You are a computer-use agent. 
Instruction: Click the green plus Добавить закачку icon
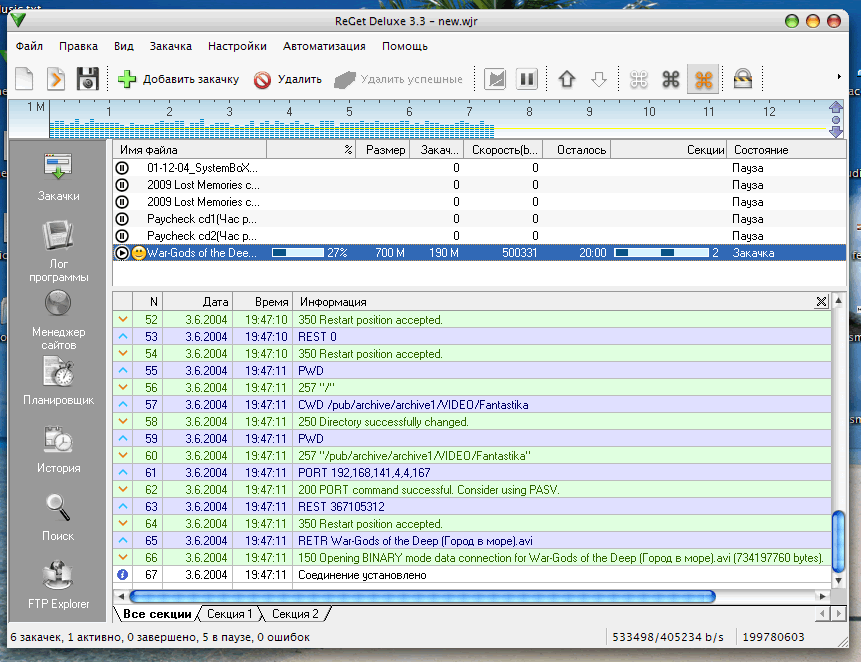pyautogui.click(x=127, y=79)
